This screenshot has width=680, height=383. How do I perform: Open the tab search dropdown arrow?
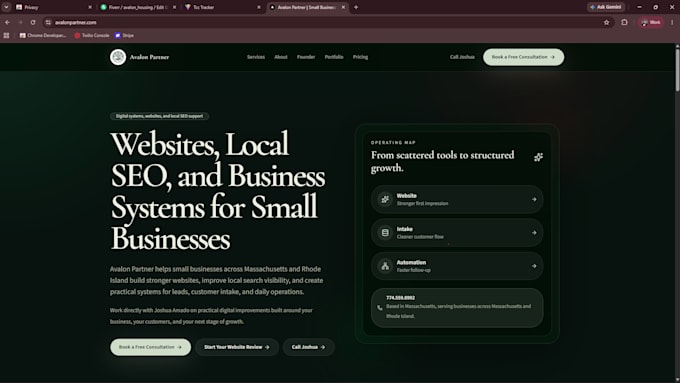coord(6,7)
